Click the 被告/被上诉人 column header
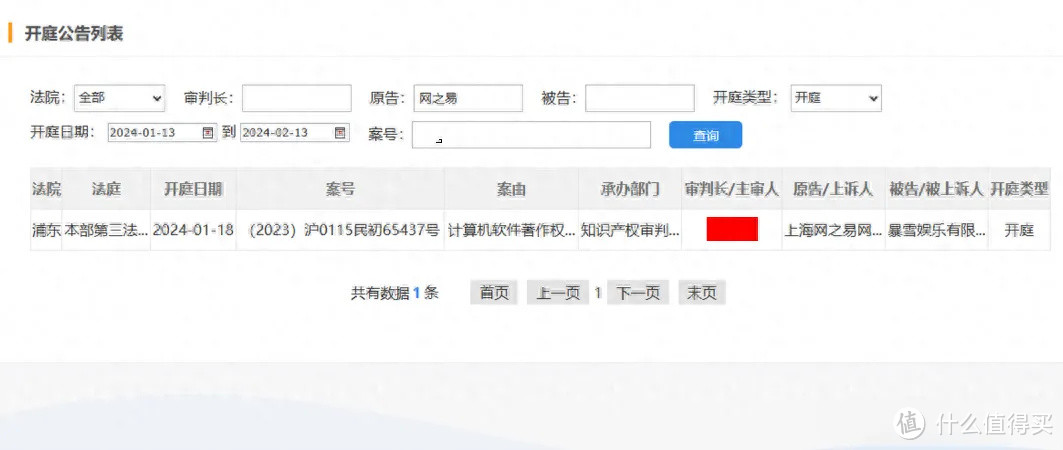This screenshot has width=1063, height=450. [936, 189]
